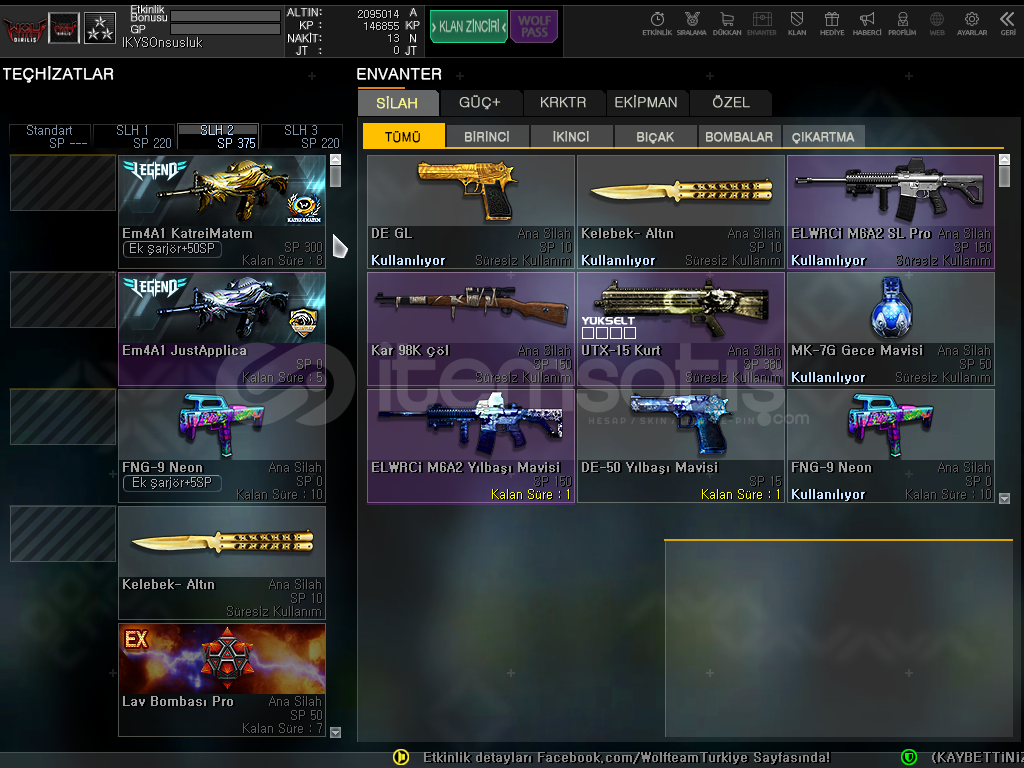Click the clan emblem next to the logo
The image size is (1024, 768).
coord(64,28)
